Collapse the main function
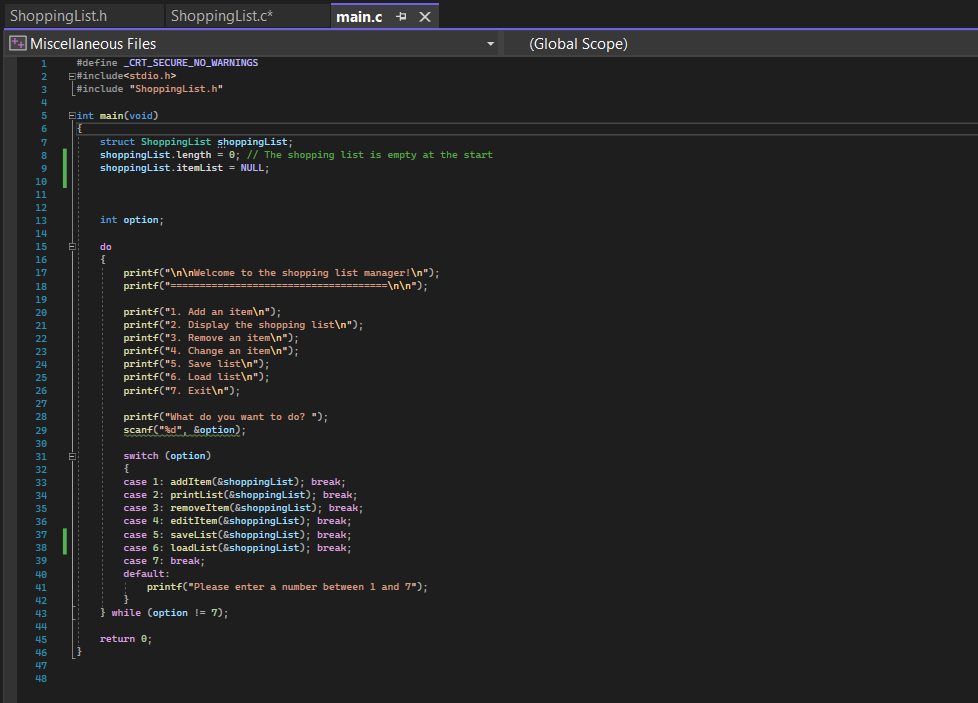 tap(72, 116)
